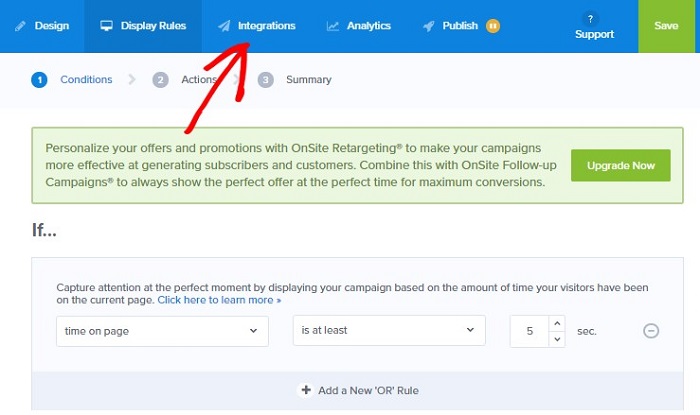Open the "time on page" dropdown
The height and width of the screenshot is (415, 700).
click(x=162, y=331)
